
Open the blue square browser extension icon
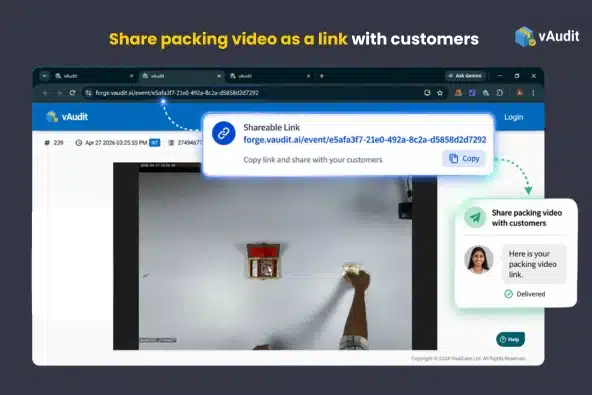point(472,93)
